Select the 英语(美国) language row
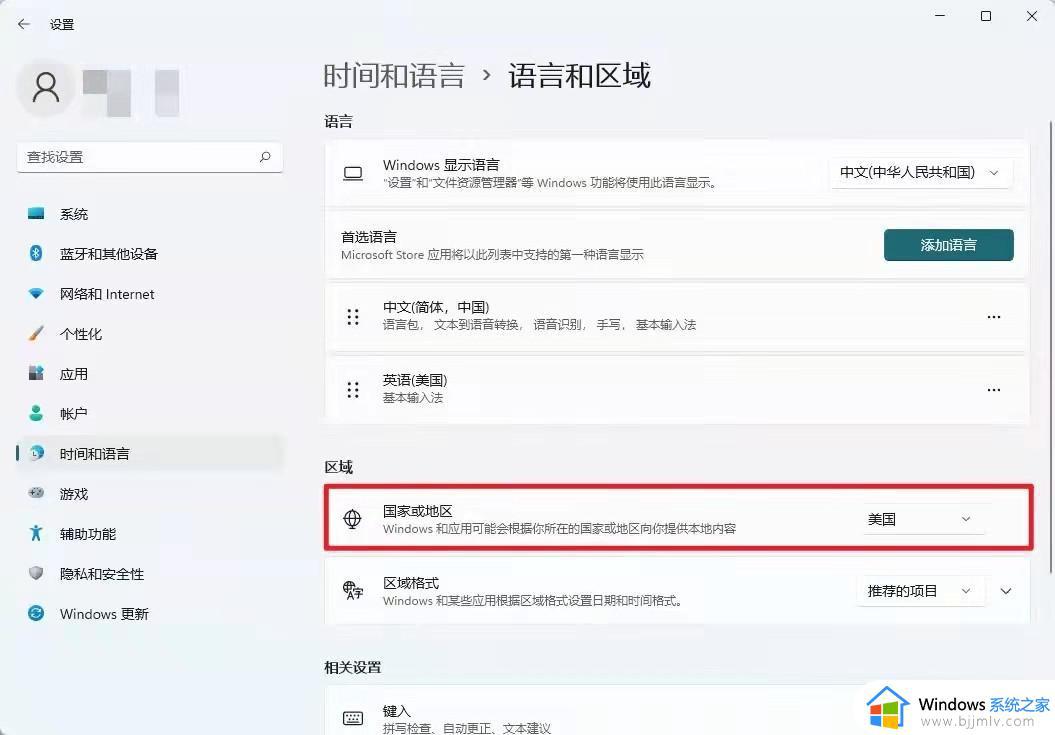 pos(677,389)
